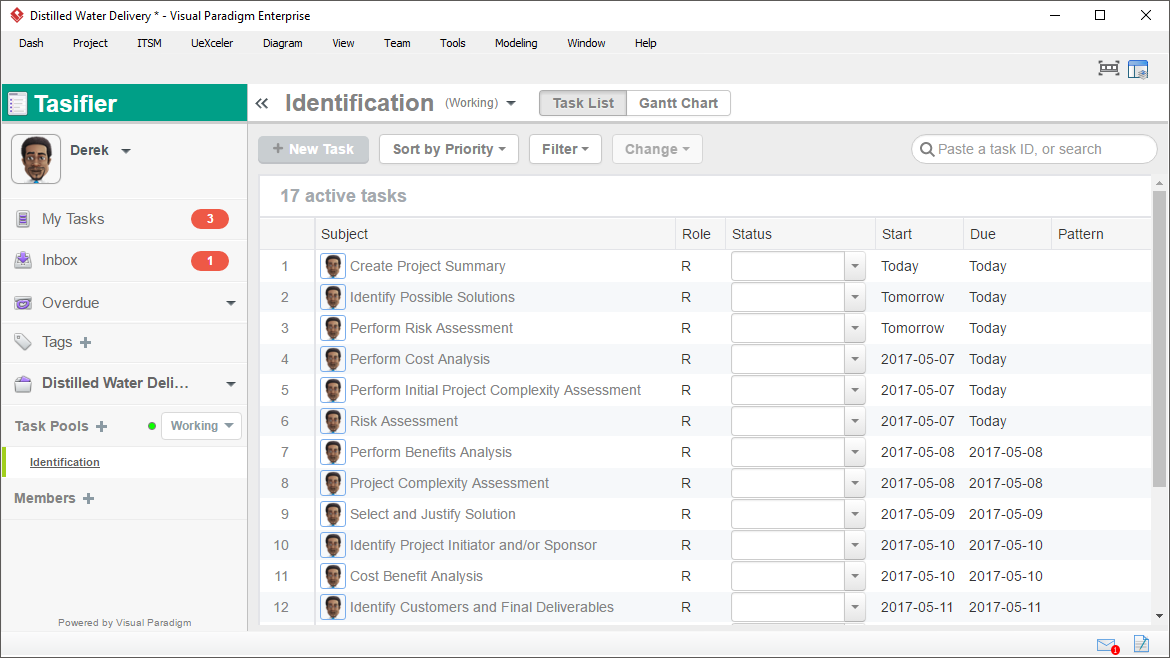Open the (Working) state dropdown beside Identification
The height and width of the screenshot is (658, 1170).
tap(510, 104)
